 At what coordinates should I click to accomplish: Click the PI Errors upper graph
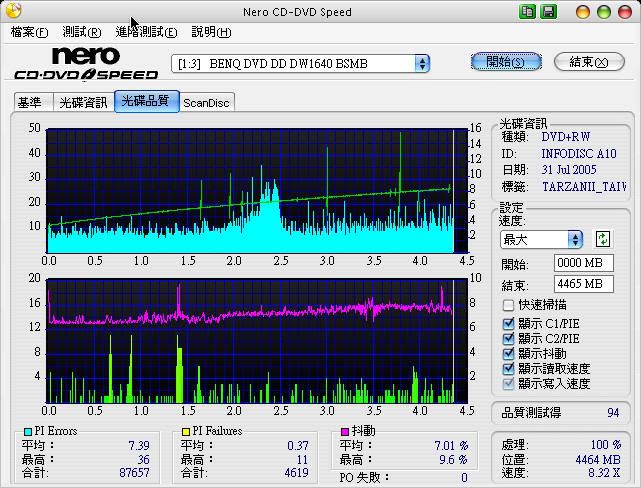point(257,191)
